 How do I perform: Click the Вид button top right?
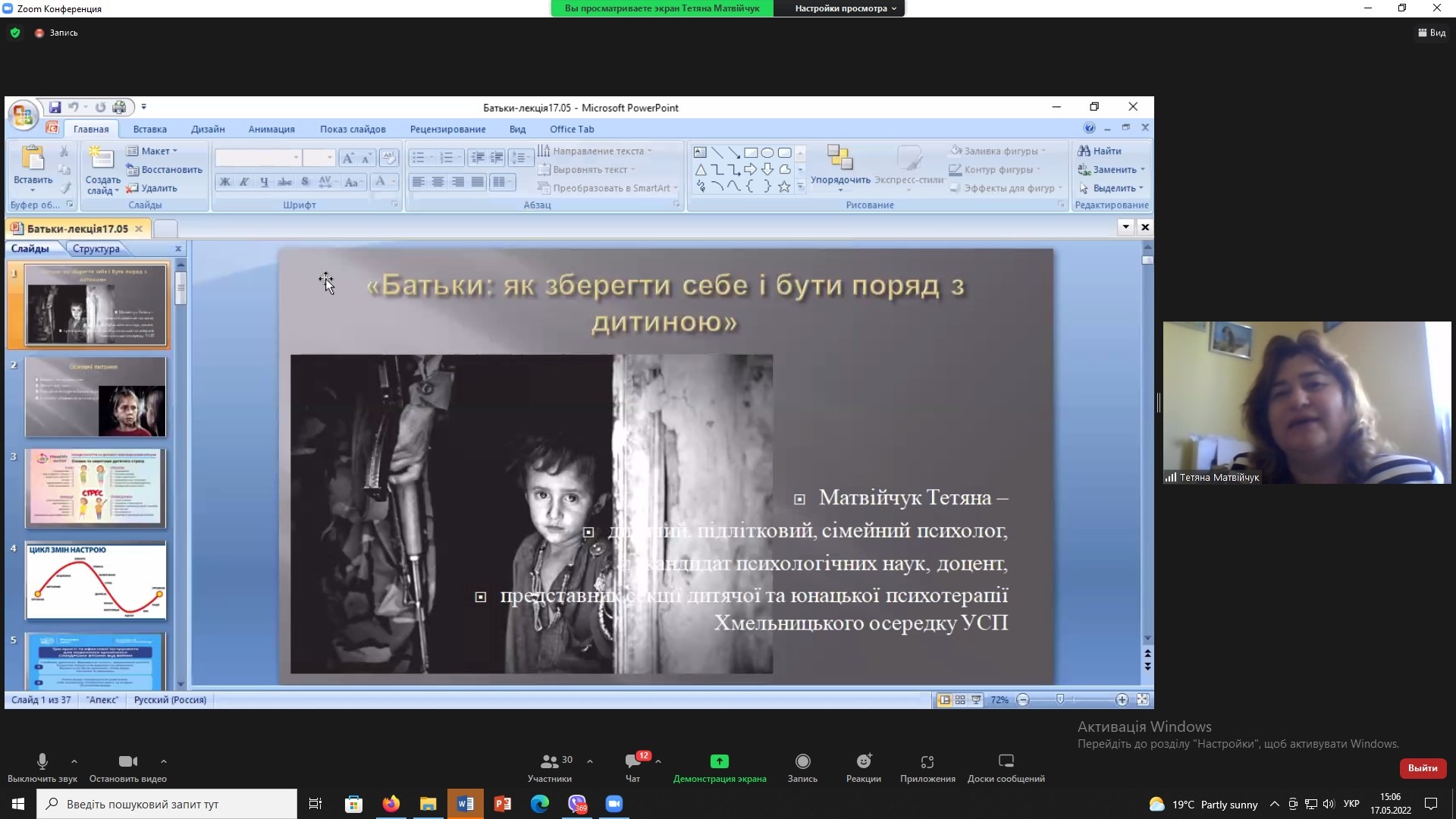1432,33
